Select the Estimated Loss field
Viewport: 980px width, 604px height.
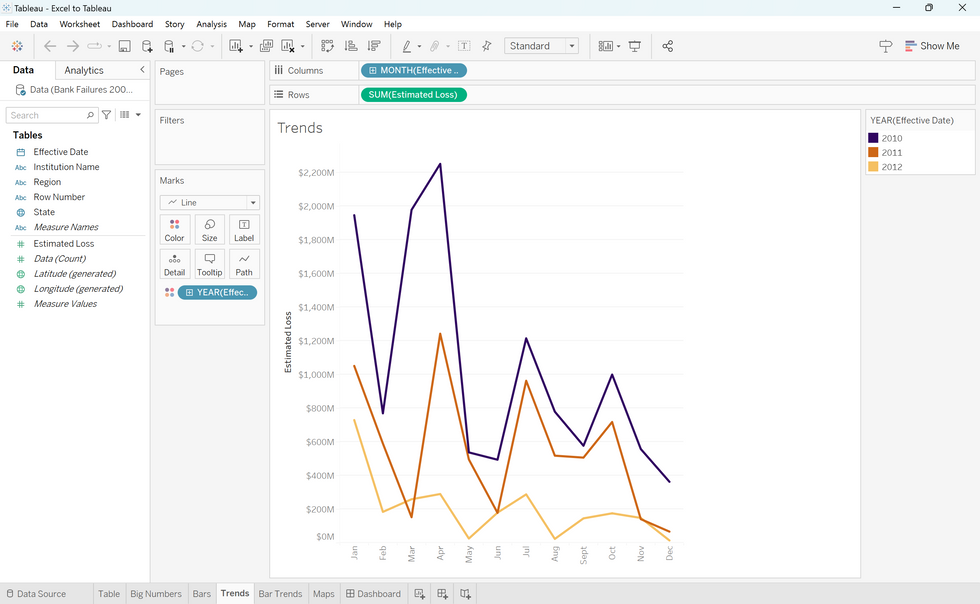click(64, 244)
